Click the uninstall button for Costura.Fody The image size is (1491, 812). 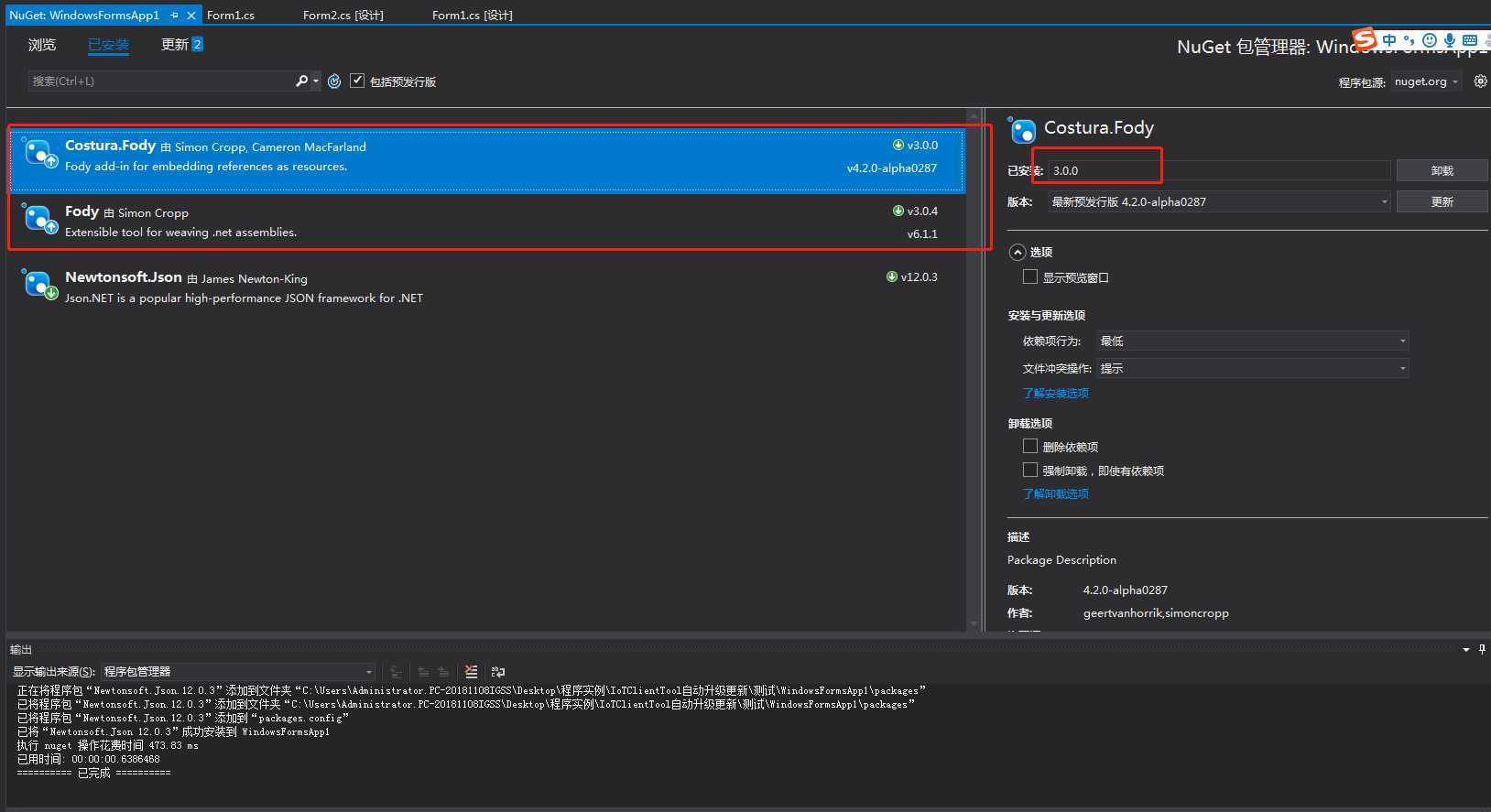click(x=1442, y=170)
